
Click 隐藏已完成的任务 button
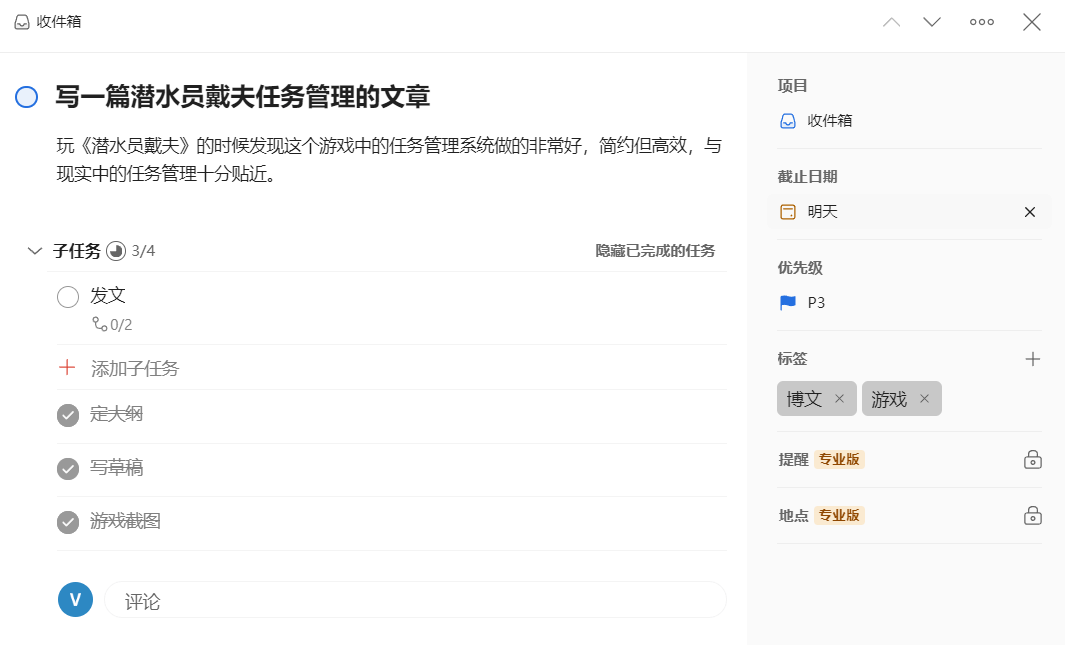tap(655, 251)
